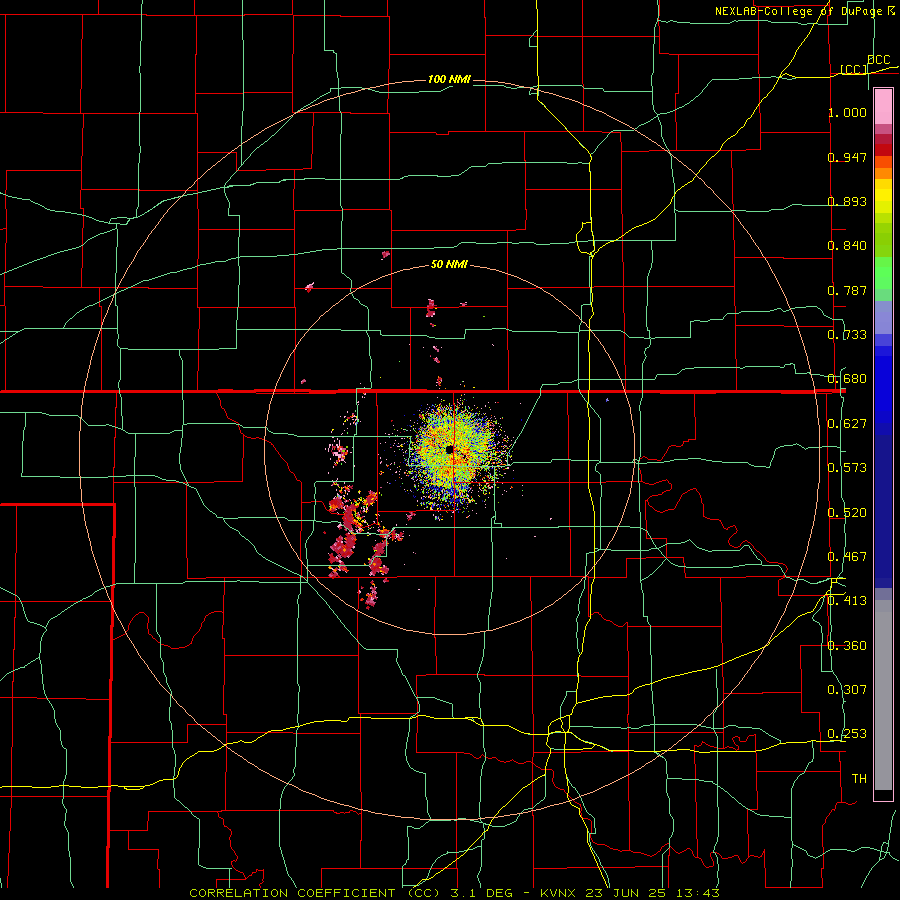The image size is (900, 900).
Task: Click the 0.413 color scale label
Action: pyautogui.click(x=847, y=601)
